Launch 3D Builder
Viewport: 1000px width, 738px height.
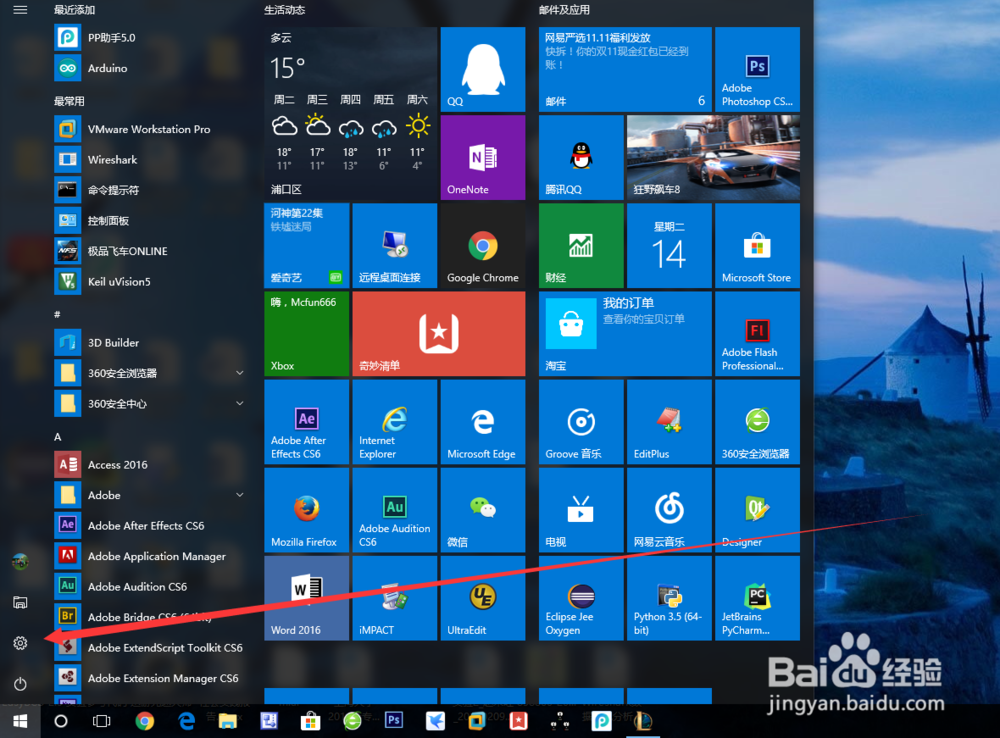[x=151, y=343]
